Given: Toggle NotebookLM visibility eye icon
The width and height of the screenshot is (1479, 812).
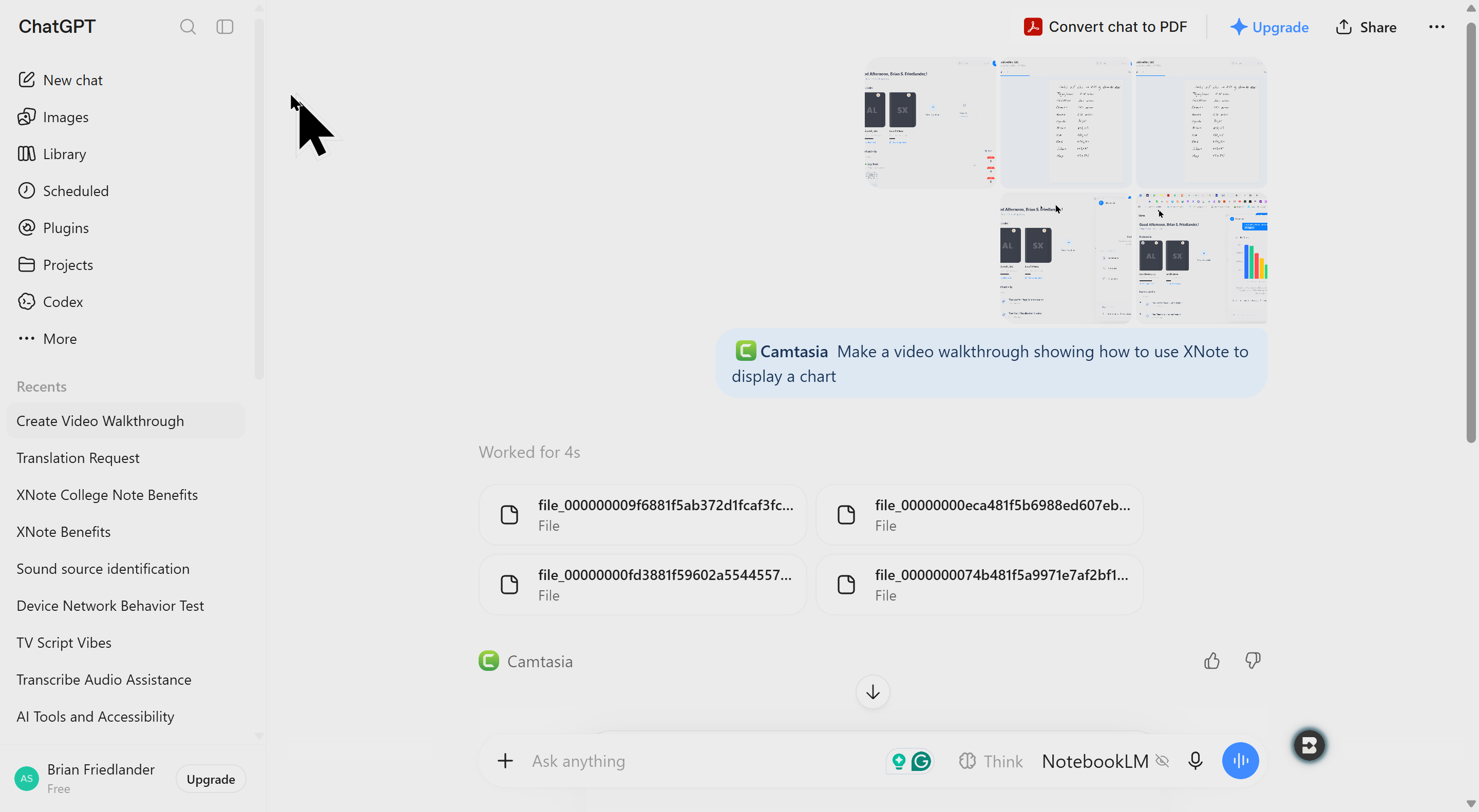Looking at the screenshot, I should [1162, 761].
